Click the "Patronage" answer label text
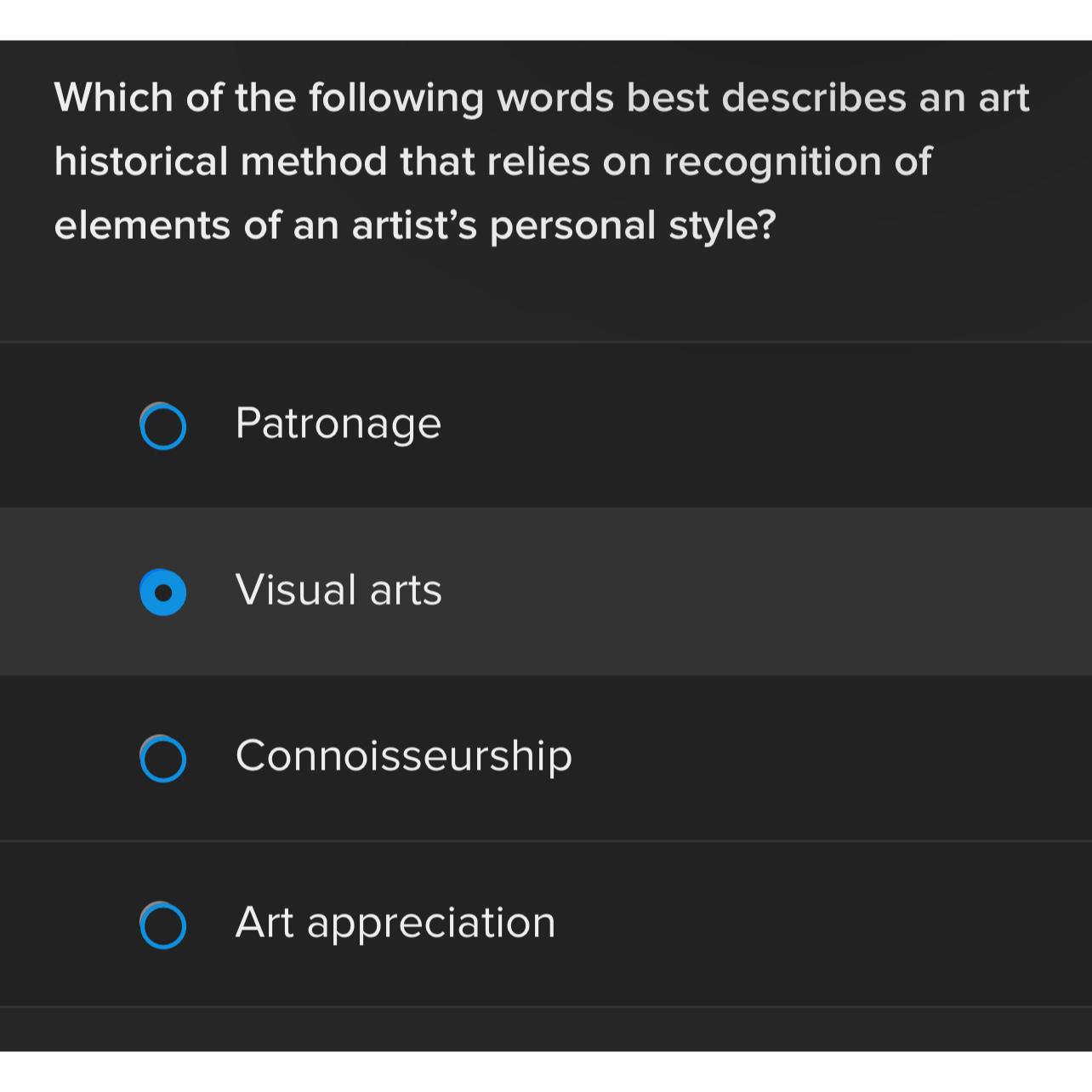 coord(338,424)
